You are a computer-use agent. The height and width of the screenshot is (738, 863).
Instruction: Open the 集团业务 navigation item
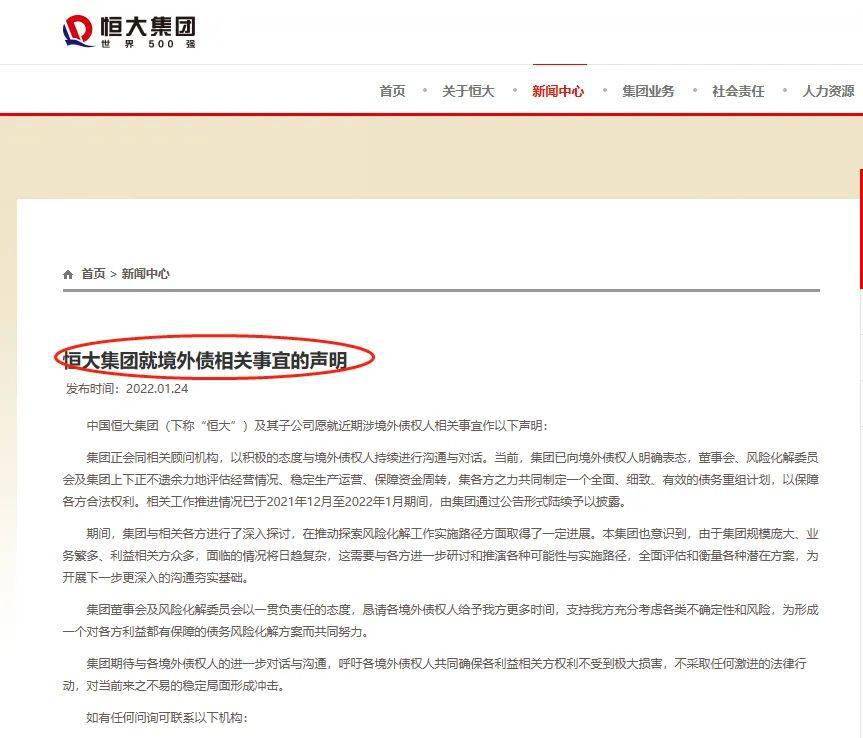[x=648, y=91]
